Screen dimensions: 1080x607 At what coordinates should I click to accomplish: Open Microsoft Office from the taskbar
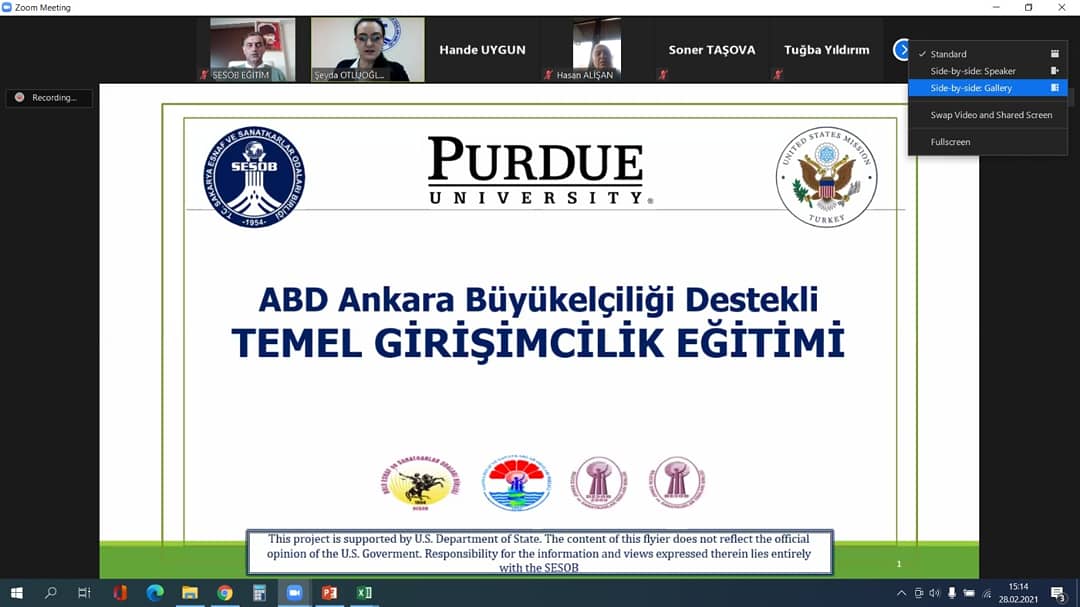[x=120, y=593]
